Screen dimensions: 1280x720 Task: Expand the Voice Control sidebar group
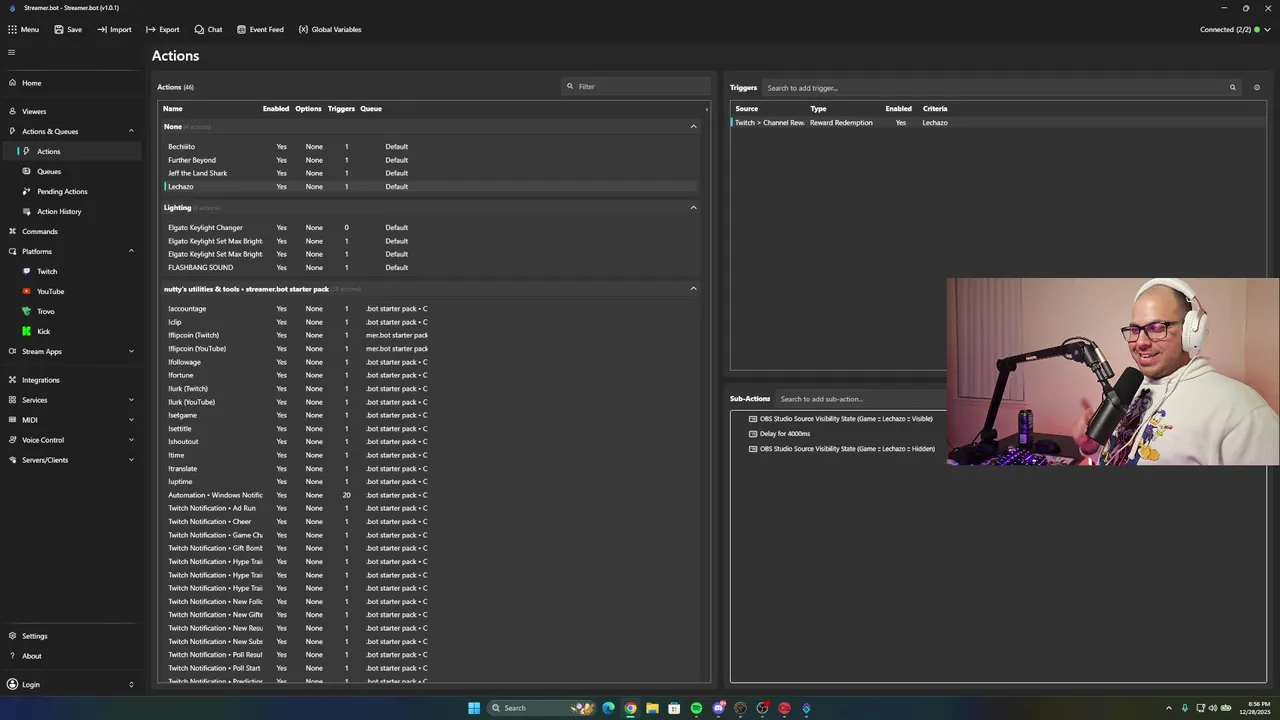tap(131, 440)
